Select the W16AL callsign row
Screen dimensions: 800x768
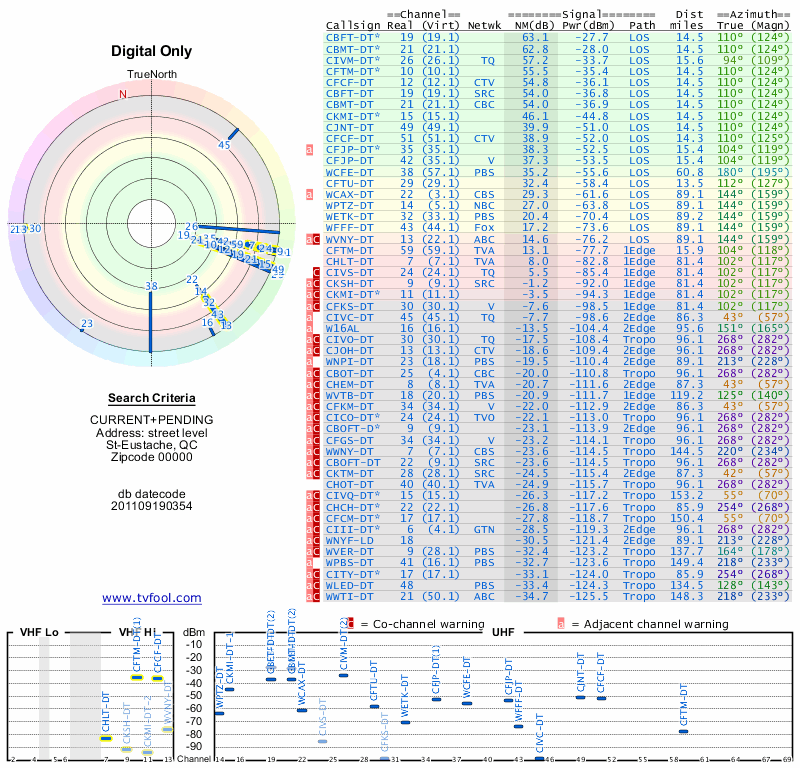(342, 329)
